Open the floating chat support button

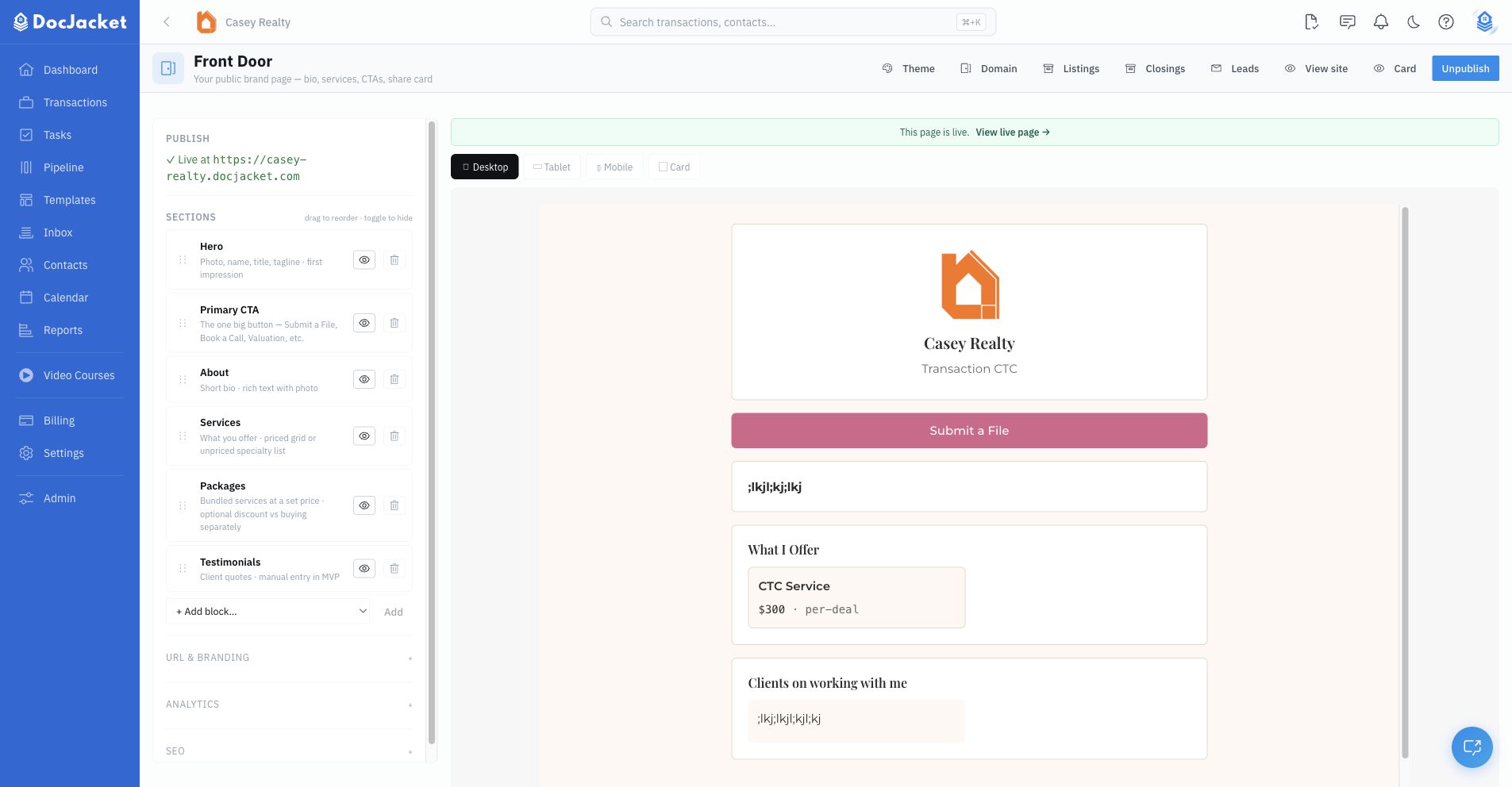(x=1472, y=747)
